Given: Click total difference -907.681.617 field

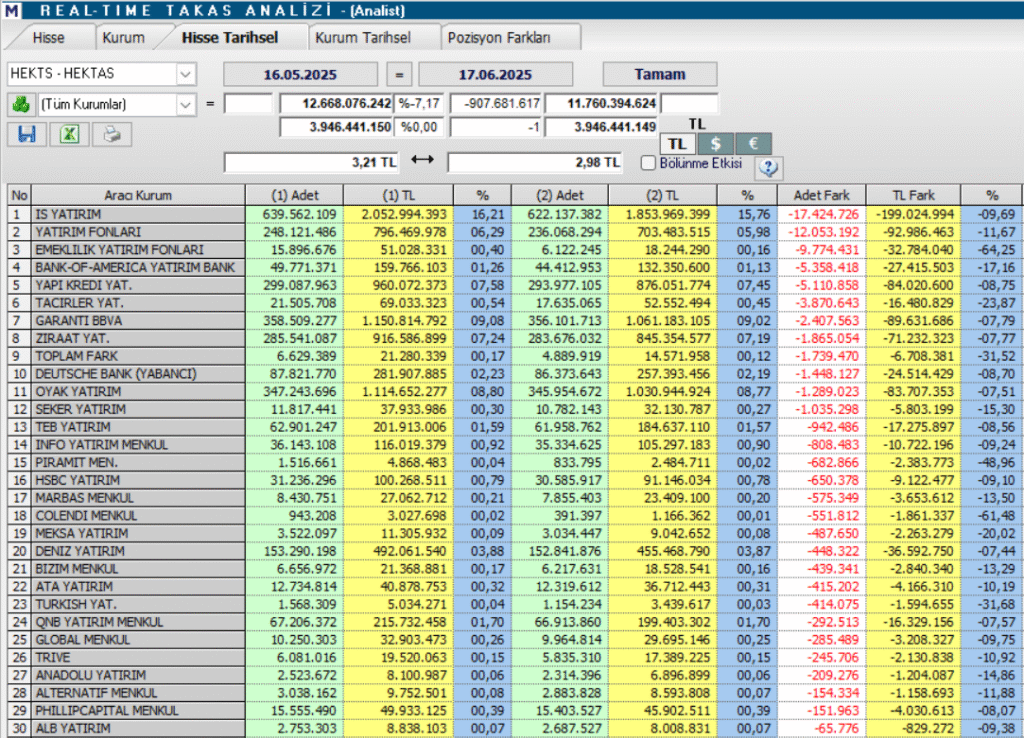Looking at the screenshot, I should pos(496,104).
